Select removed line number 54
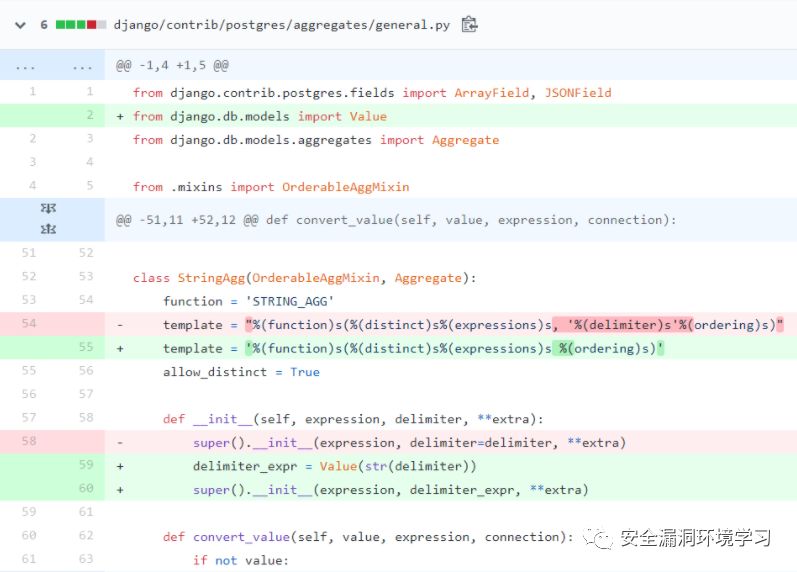Screen dimensions: 797x572 tap(29, 323)
